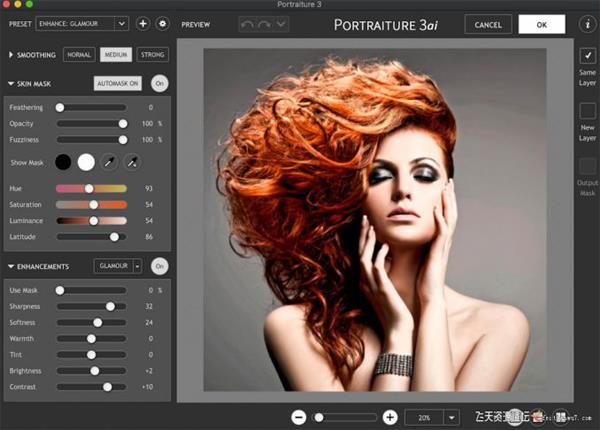Select the second eyedropper with plus

pos(132,162)
